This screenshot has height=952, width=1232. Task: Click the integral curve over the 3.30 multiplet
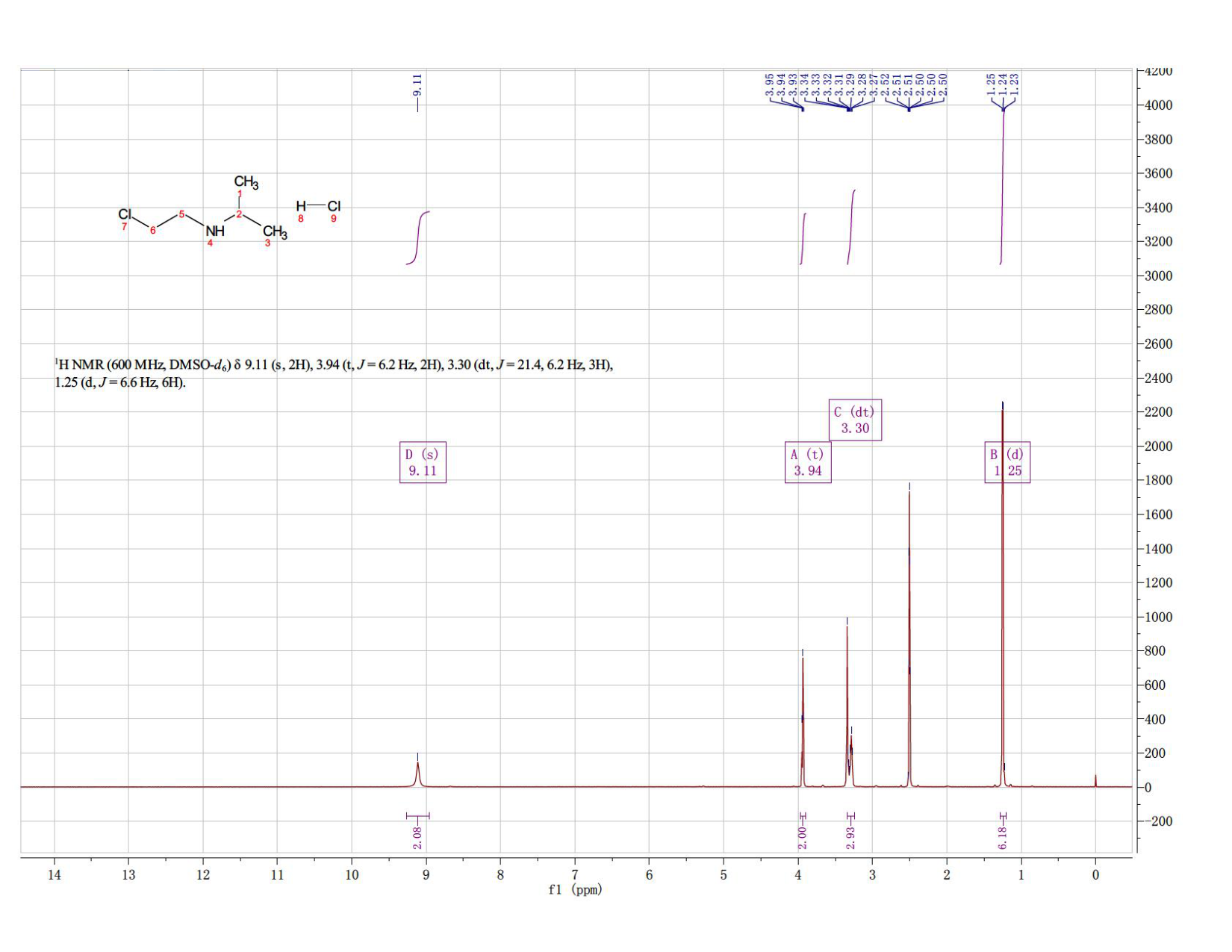coord(851,227)
